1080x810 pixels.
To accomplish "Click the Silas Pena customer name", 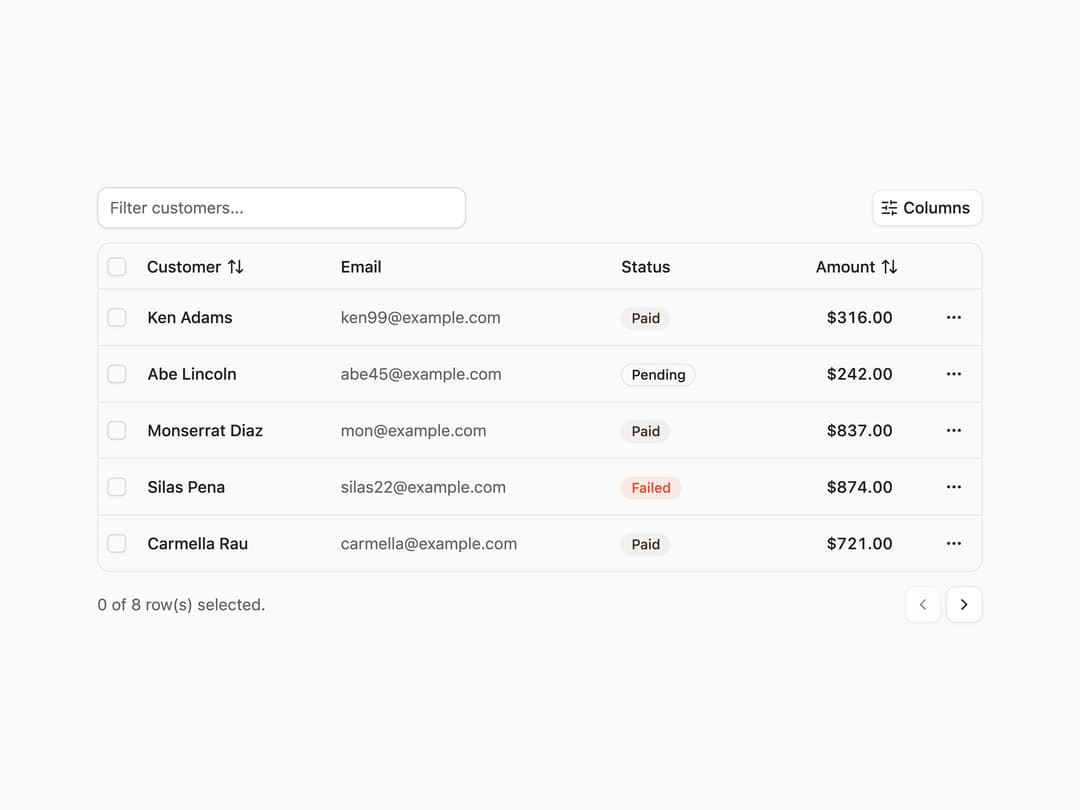I will [x=186, y=487].
